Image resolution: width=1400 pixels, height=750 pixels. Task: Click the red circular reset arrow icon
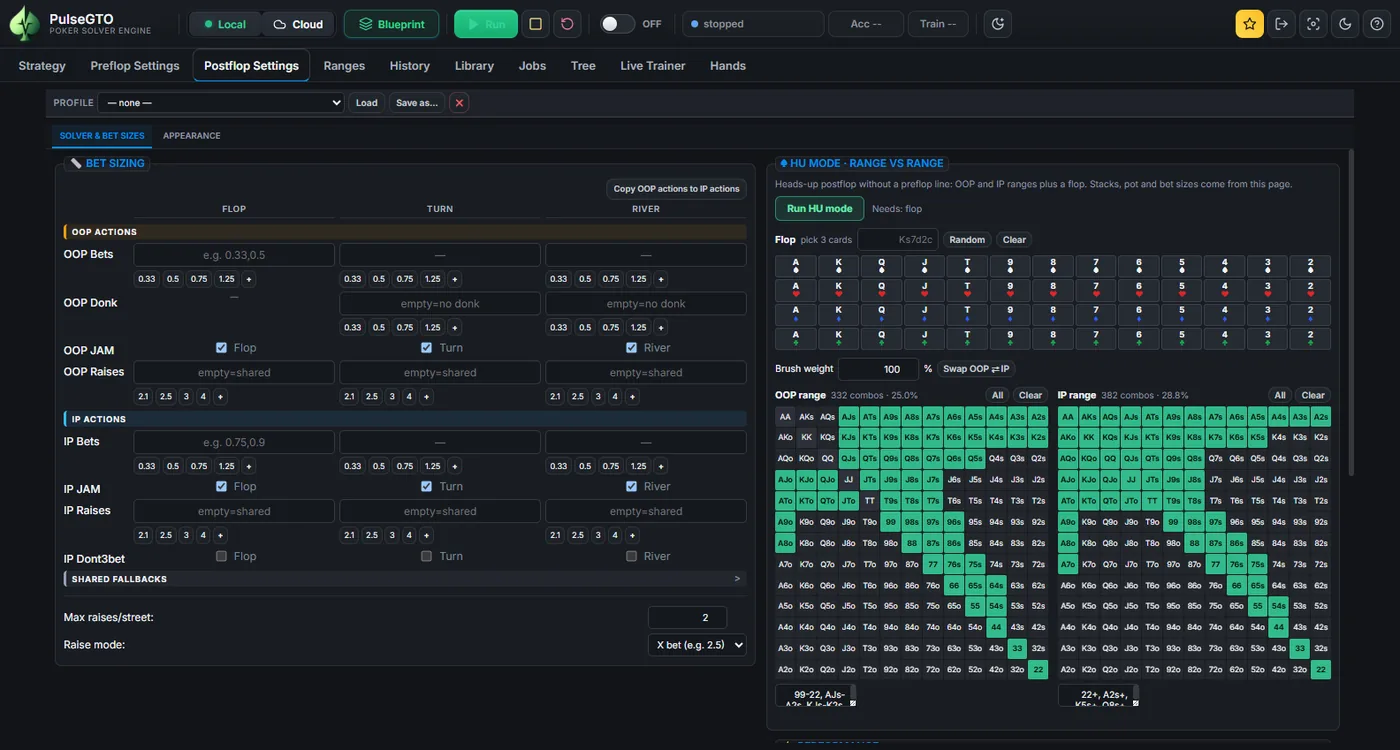coord(567,24)
